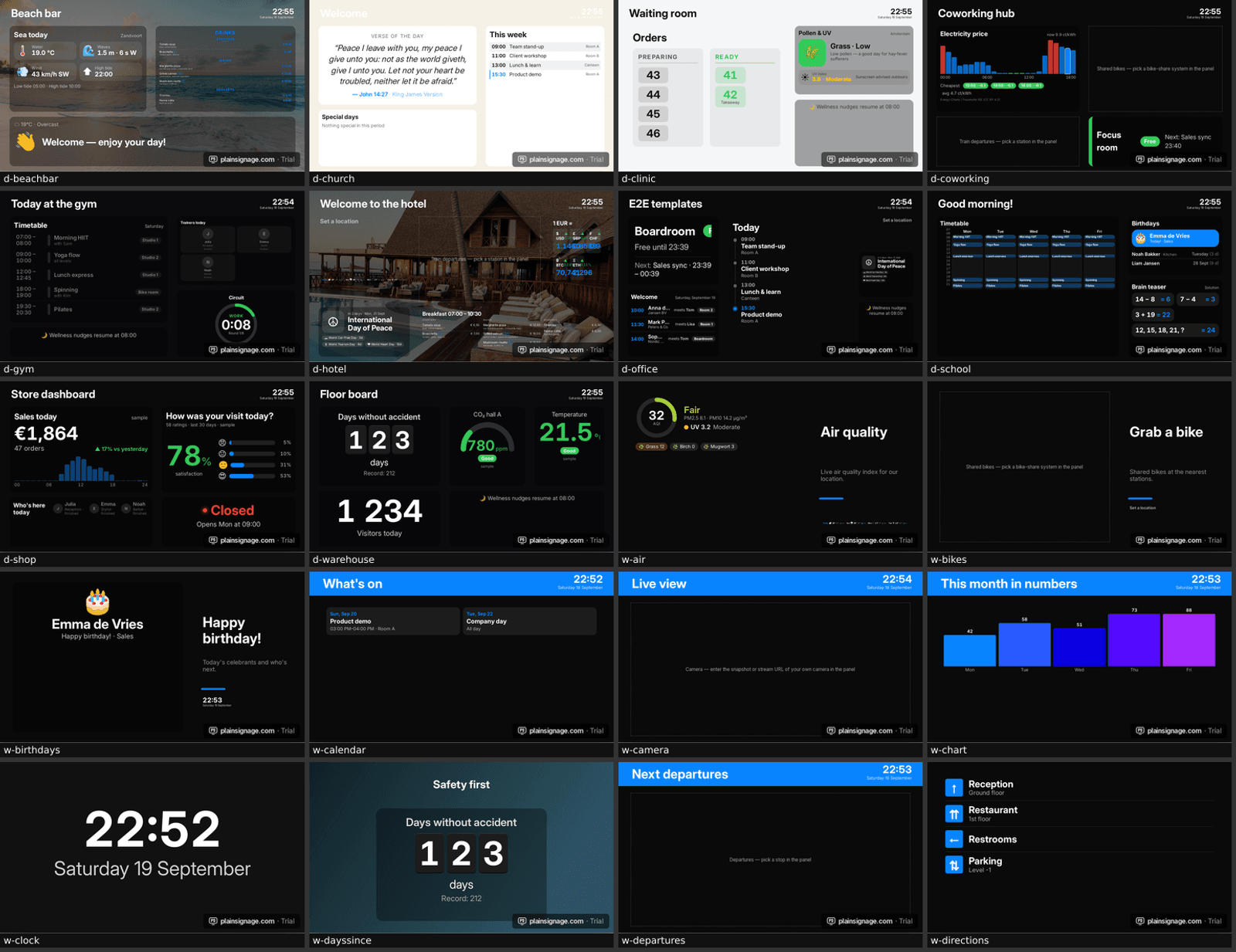1236x952 pixels.
Task: Click the plainsignage logo icon in the w-directions thumbnail
Action: click(x=1140, y=921)
